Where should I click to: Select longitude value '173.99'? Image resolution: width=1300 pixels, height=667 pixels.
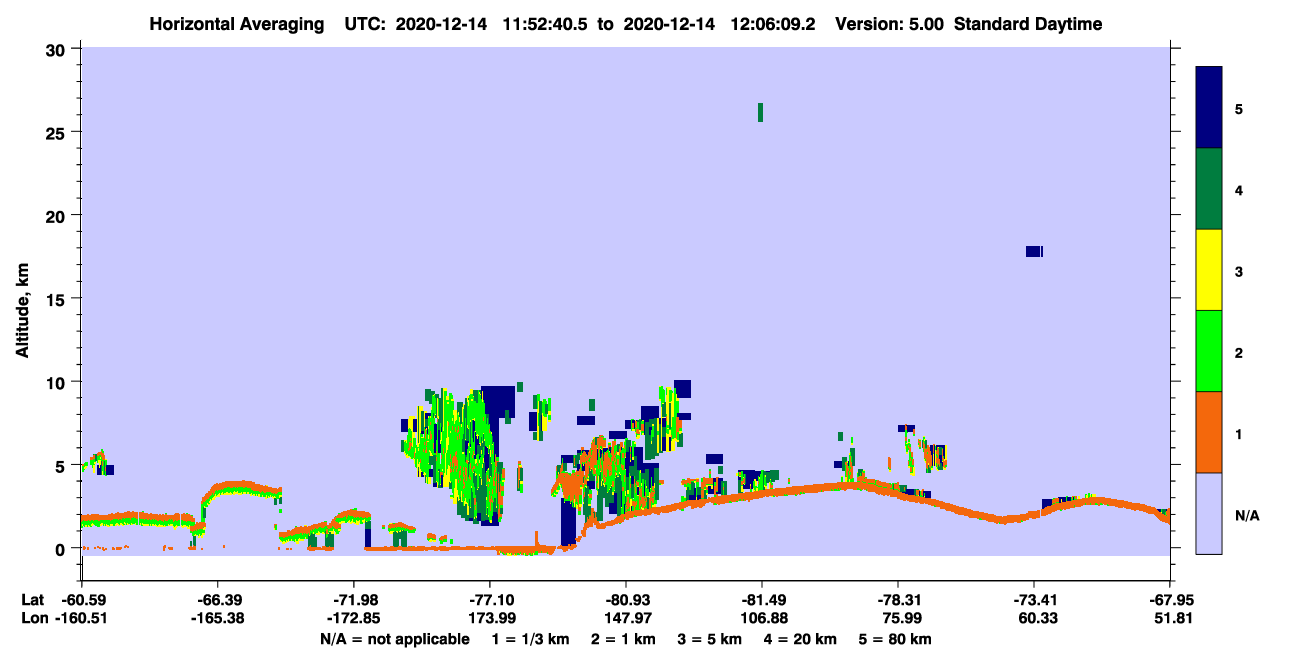click(490, 619)
